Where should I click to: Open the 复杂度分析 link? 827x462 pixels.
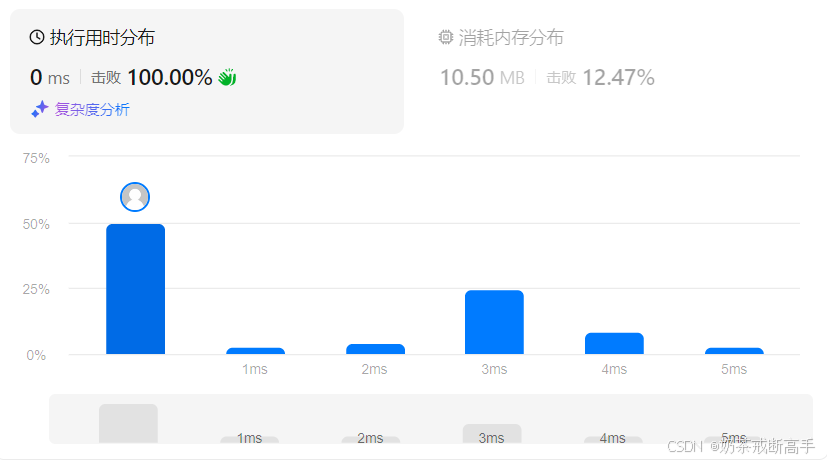[x=92, y=110]
